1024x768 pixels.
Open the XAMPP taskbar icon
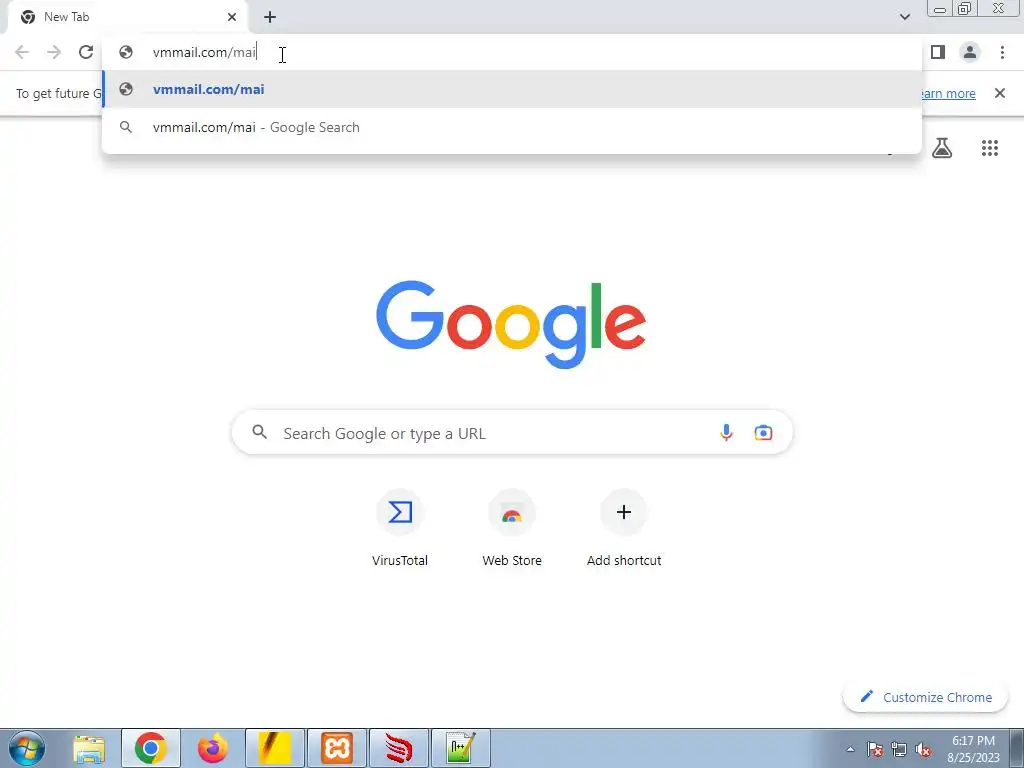pos(337,749)
